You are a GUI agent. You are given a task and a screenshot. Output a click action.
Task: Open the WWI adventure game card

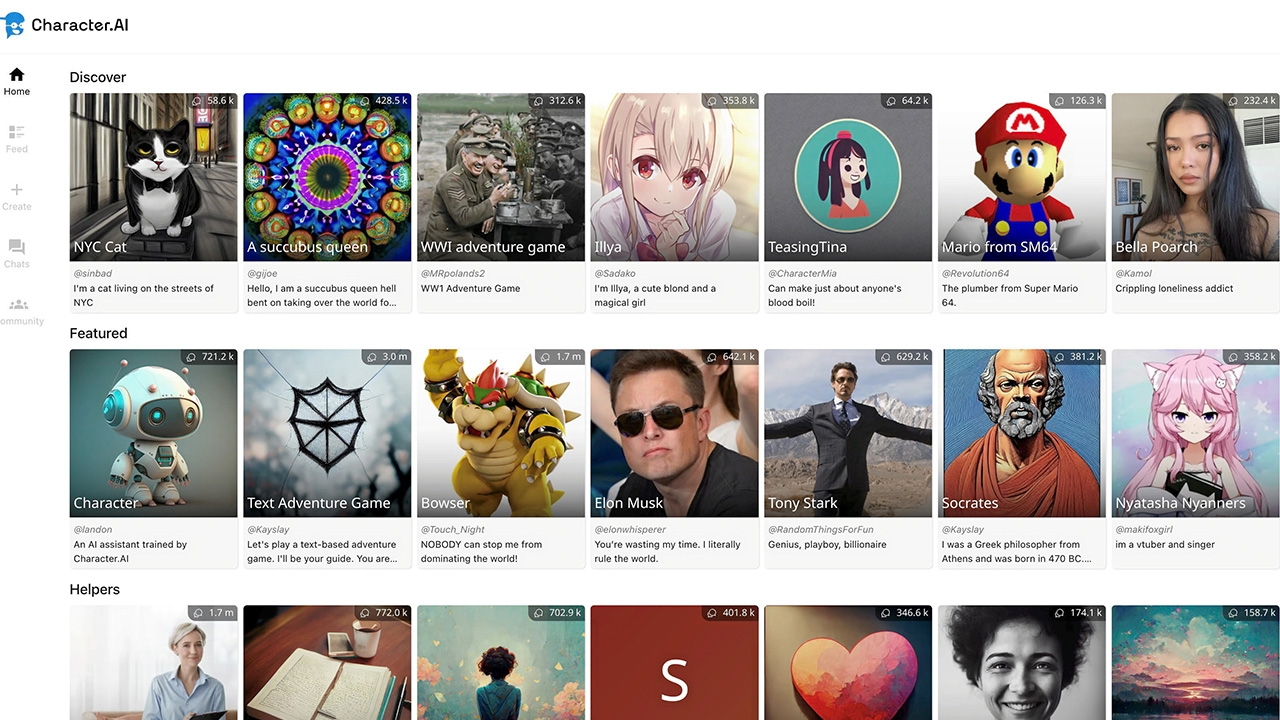(500, 176)
